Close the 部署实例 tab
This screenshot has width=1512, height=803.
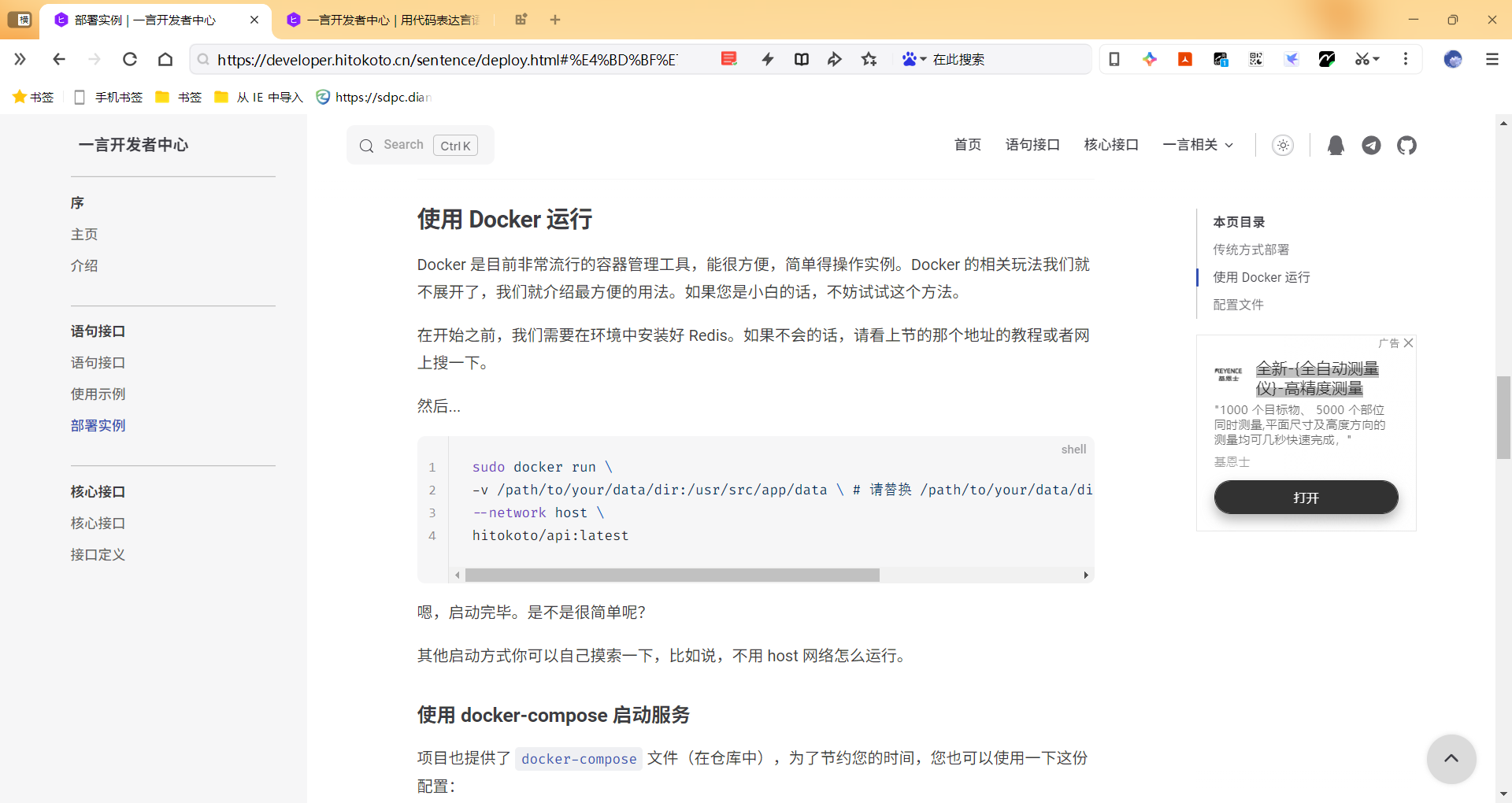point(254,20)
